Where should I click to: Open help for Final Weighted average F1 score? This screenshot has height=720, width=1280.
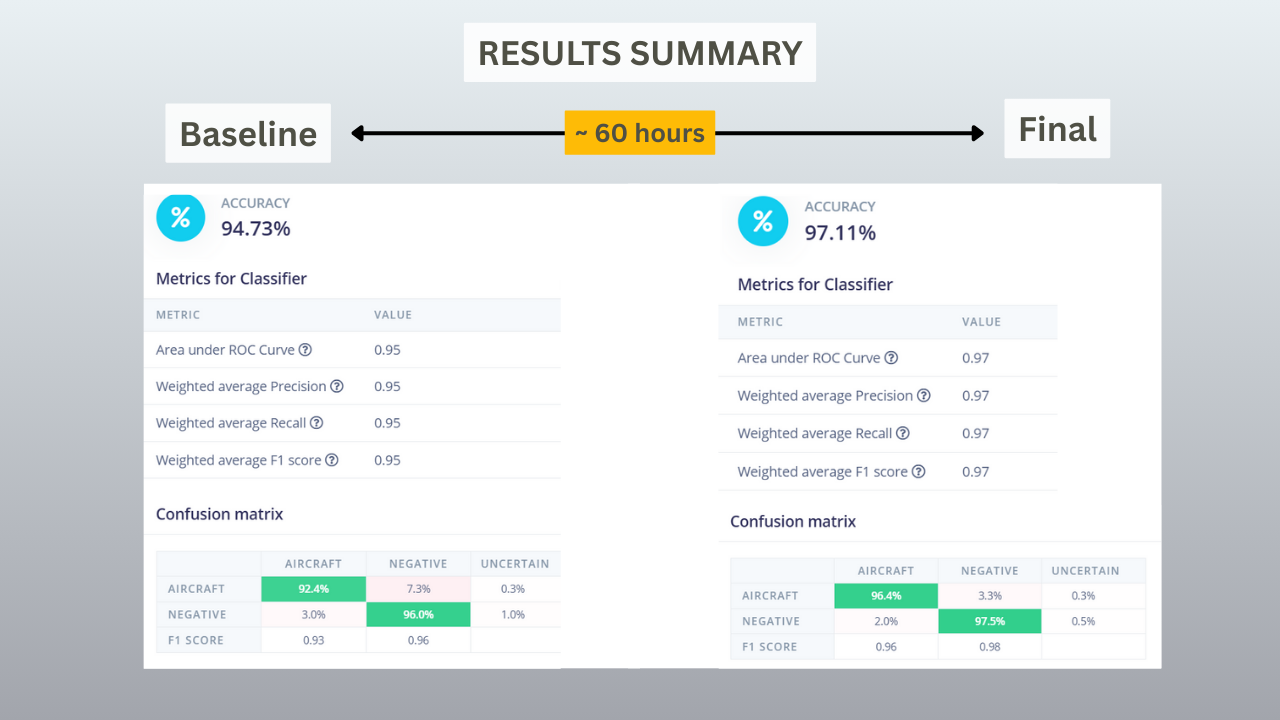[x=918, y=471]
